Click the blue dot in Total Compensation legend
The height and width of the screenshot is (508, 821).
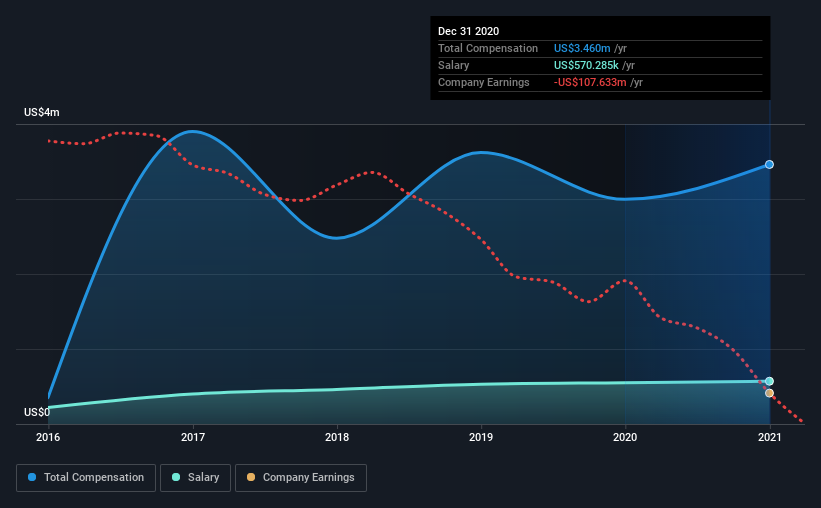tap(32, 477)
